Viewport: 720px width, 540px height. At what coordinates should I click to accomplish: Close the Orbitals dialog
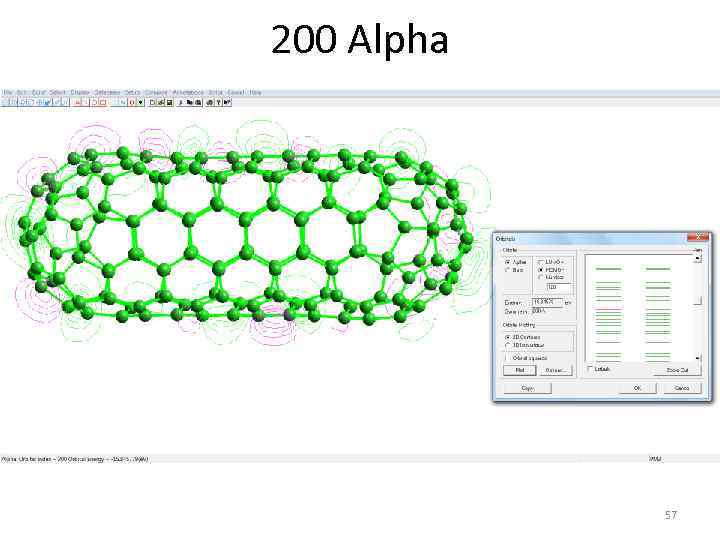tap(698, 236)
